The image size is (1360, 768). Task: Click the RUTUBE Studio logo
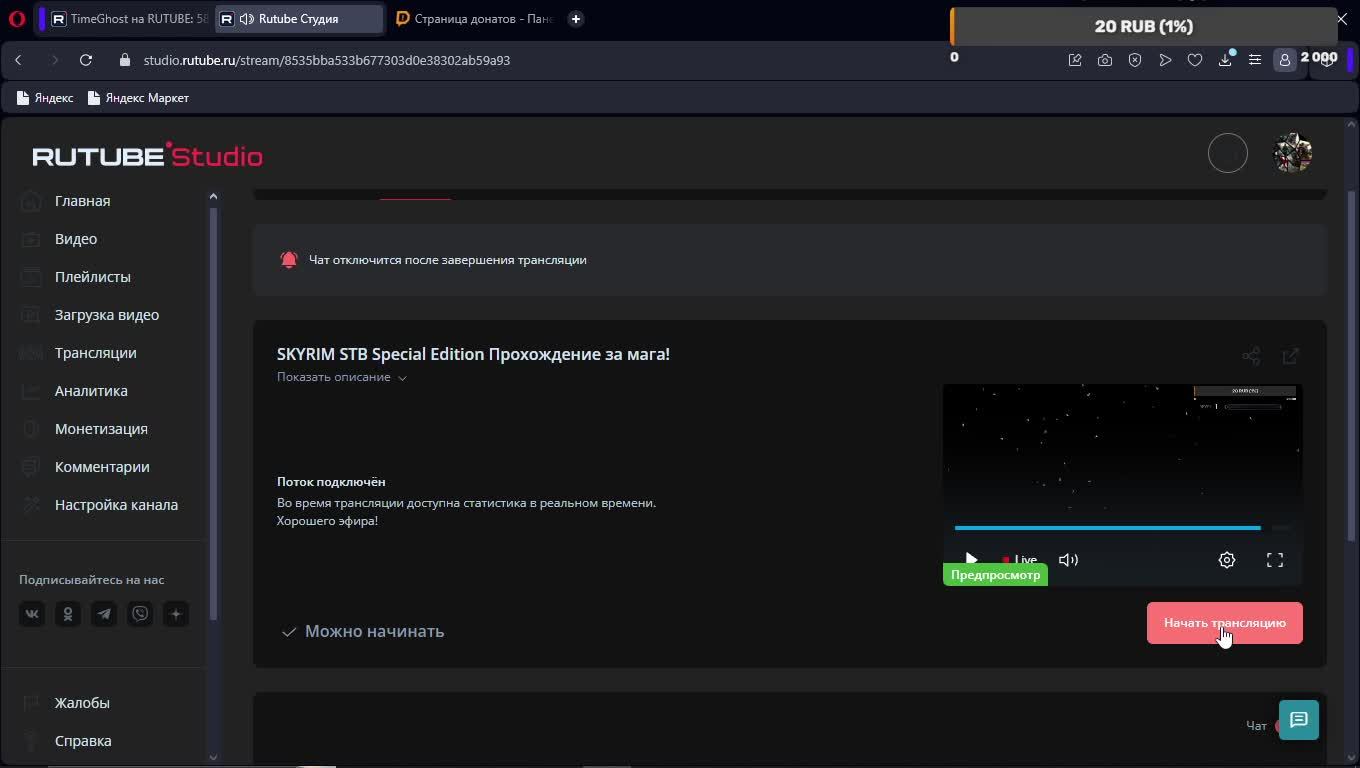[147, 155]
